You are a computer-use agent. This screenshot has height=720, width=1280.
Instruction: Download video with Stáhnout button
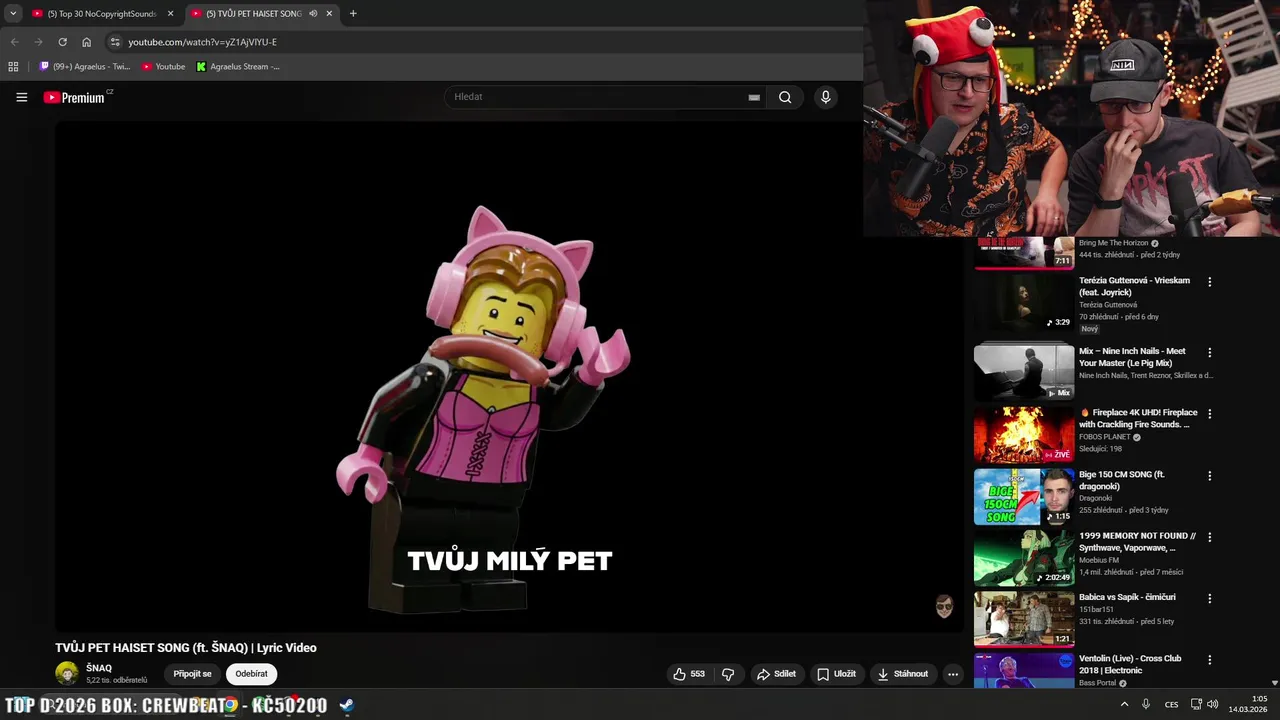[x=902, y=674]
